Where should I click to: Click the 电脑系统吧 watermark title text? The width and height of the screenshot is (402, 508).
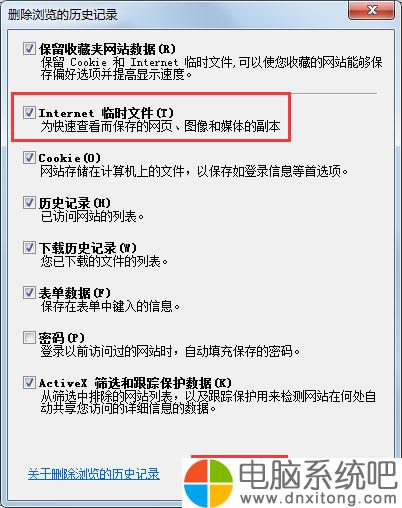pos(318,474)
